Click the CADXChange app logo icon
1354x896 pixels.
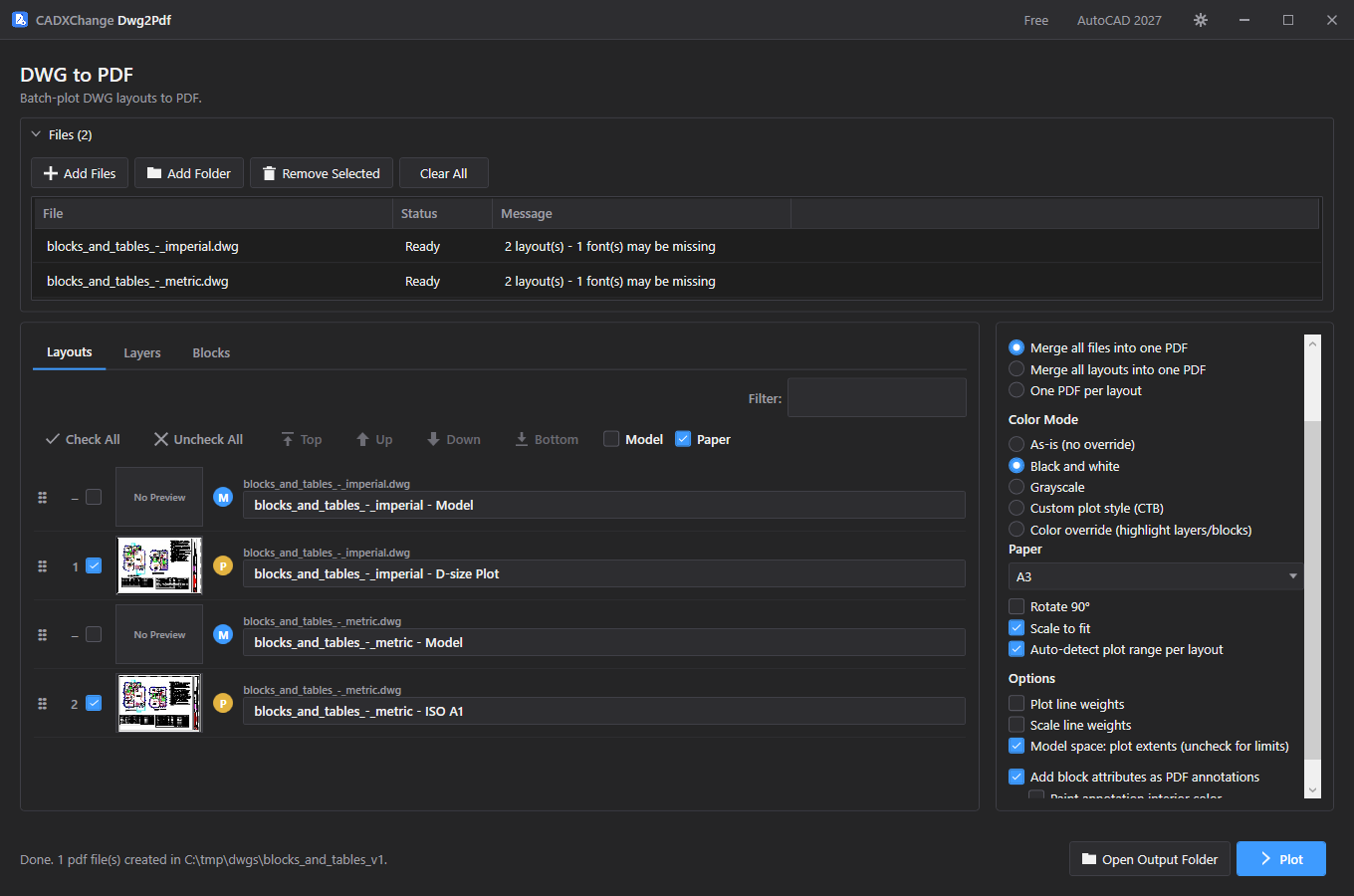[x=19, y=20]
